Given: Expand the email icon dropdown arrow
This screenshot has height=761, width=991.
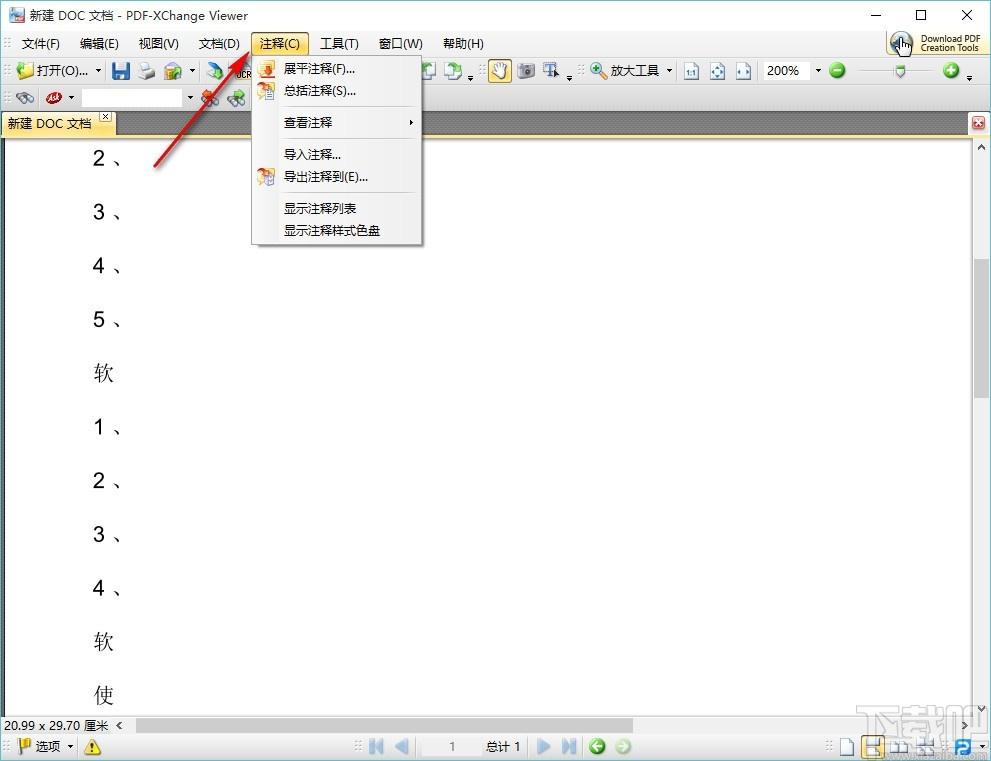Looking at the screenshot, I should [192, 71].
